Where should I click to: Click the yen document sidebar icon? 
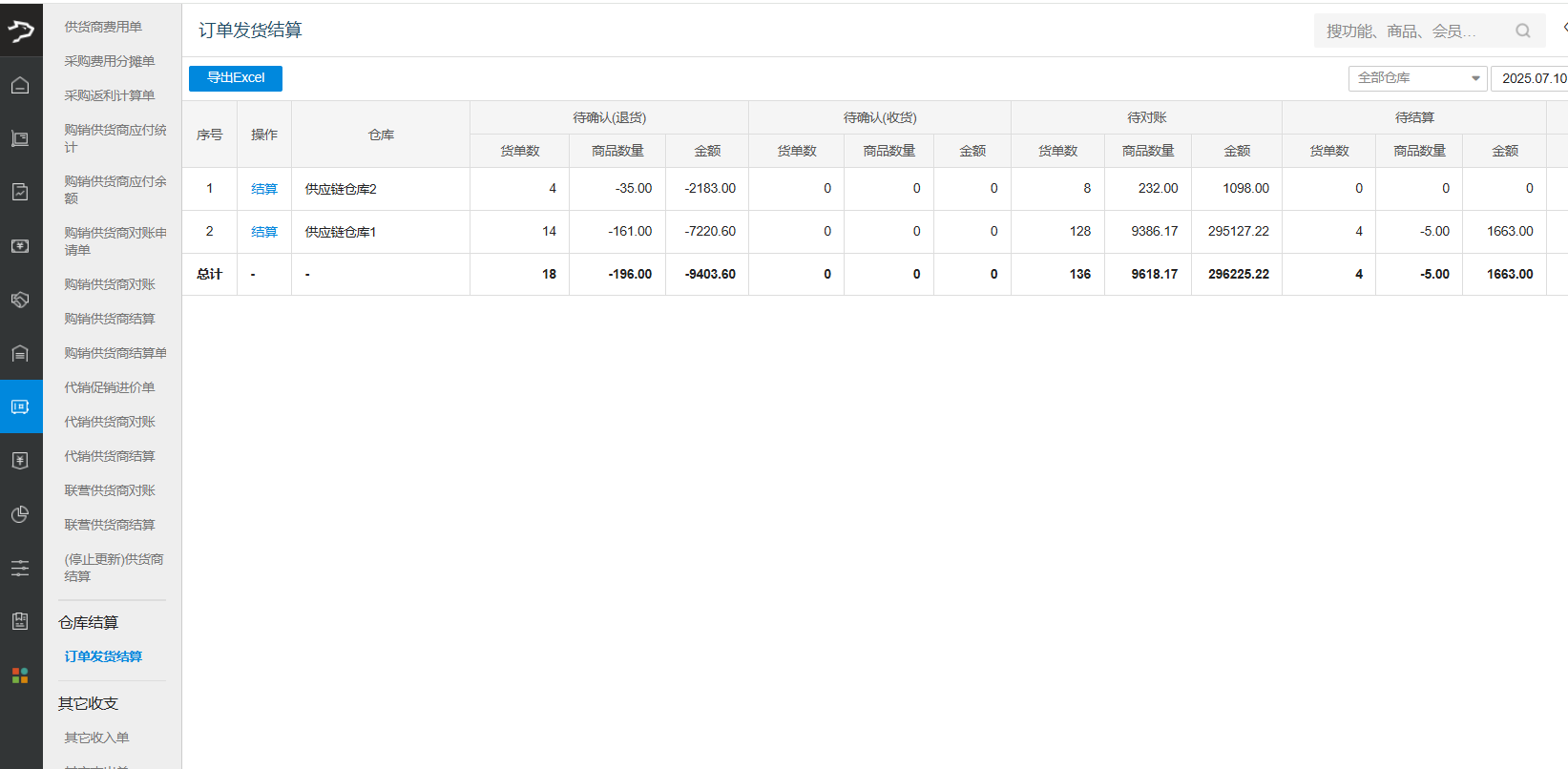20,461
